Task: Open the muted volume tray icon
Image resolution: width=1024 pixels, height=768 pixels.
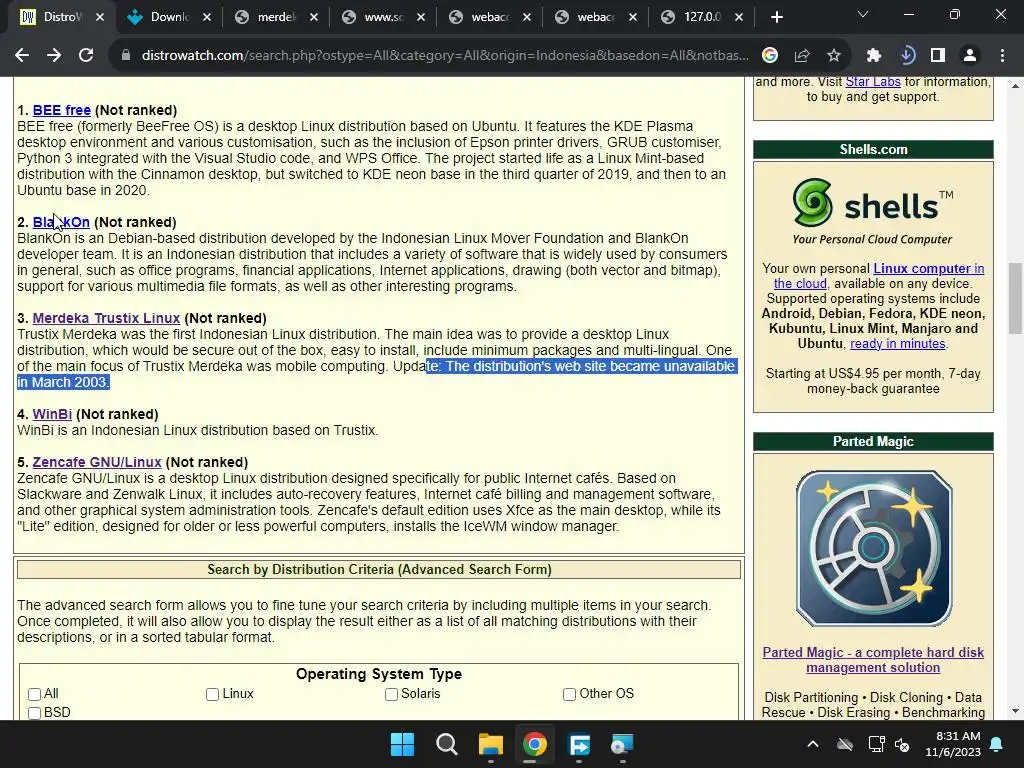Action: click(903, 744)
